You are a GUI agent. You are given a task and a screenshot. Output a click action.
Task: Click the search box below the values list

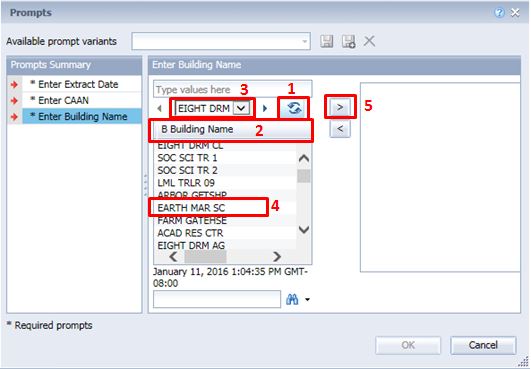point(217,299)
